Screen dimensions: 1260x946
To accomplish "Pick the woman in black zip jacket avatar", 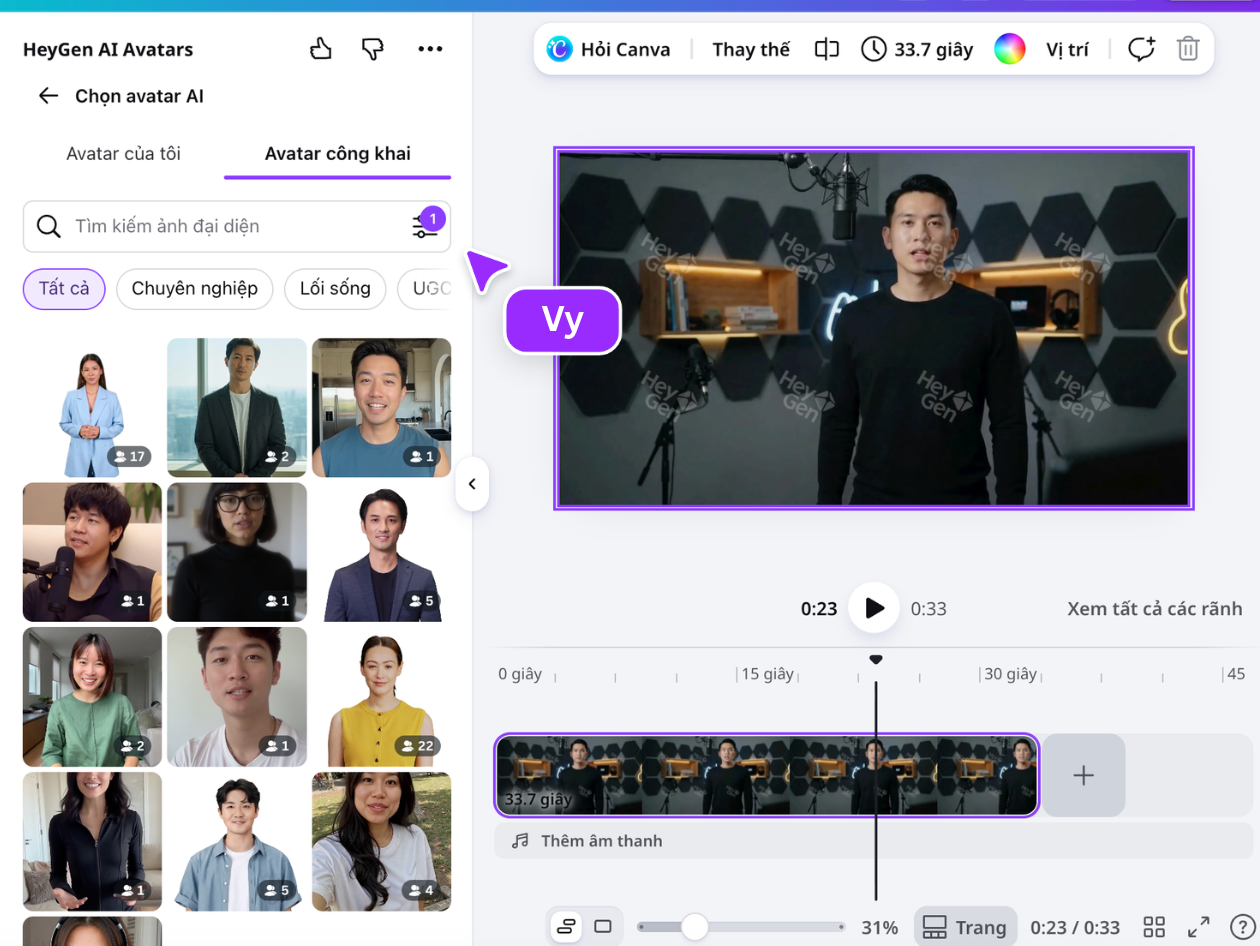I will coord(92,842).
